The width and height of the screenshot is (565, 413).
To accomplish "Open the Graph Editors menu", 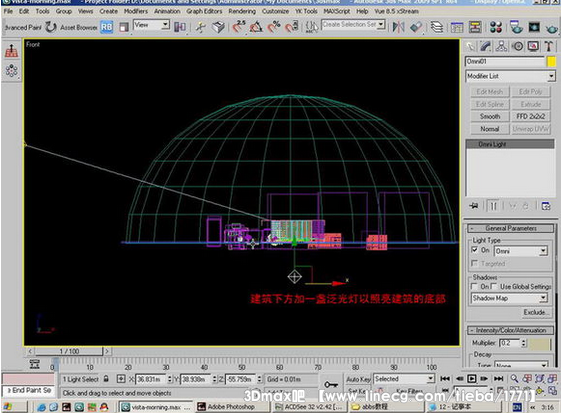I will (x=204, y=11).
